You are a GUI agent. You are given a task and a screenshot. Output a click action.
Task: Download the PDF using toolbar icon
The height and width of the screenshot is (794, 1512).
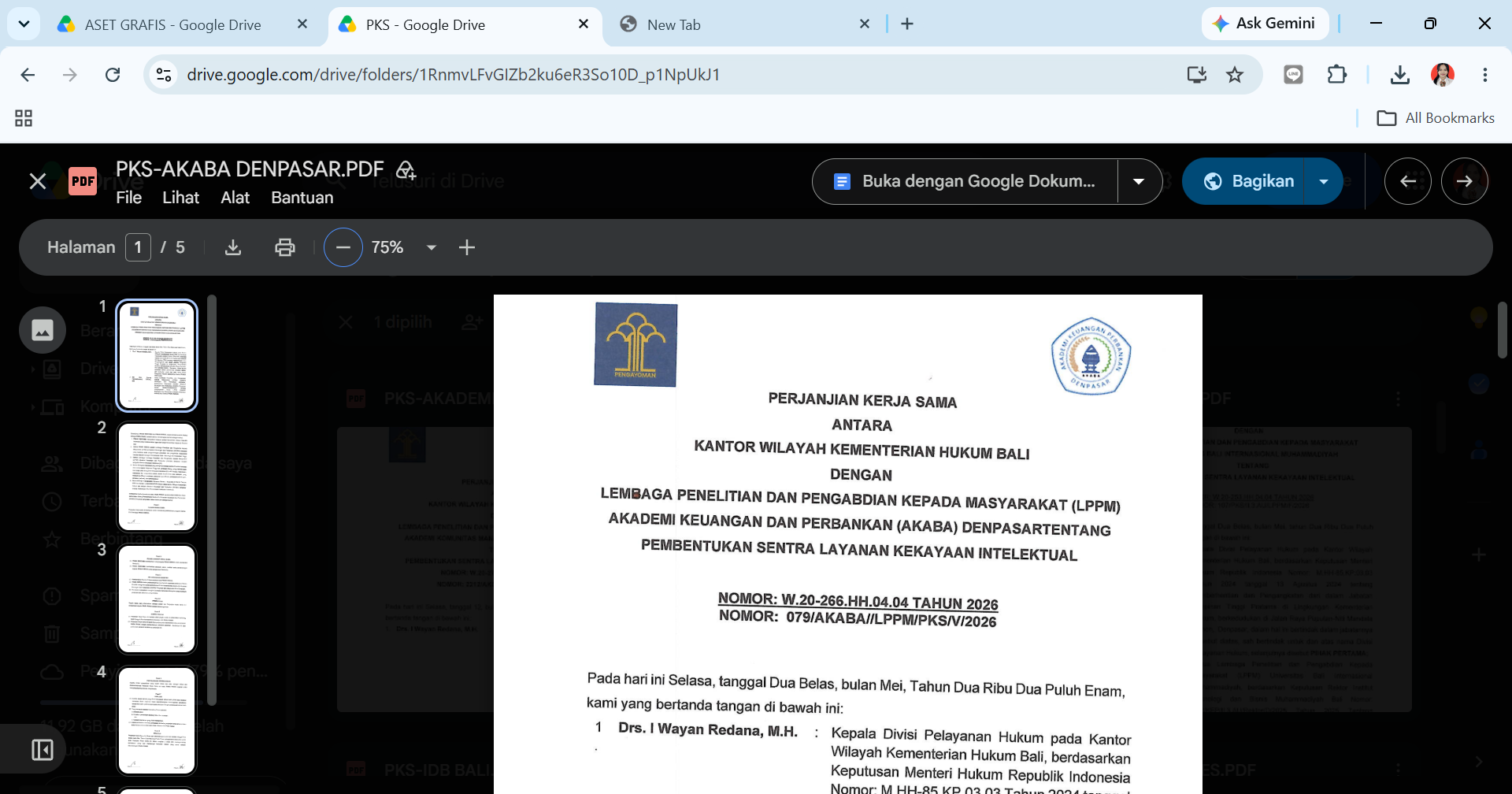[233, 247]
